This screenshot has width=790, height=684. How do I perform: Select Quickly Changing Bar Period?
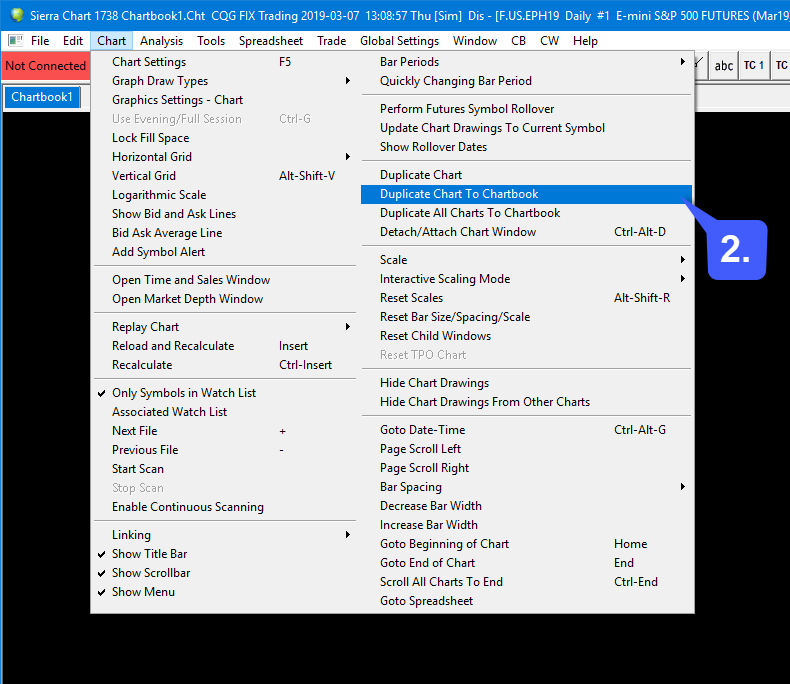(x=526, y=81)
